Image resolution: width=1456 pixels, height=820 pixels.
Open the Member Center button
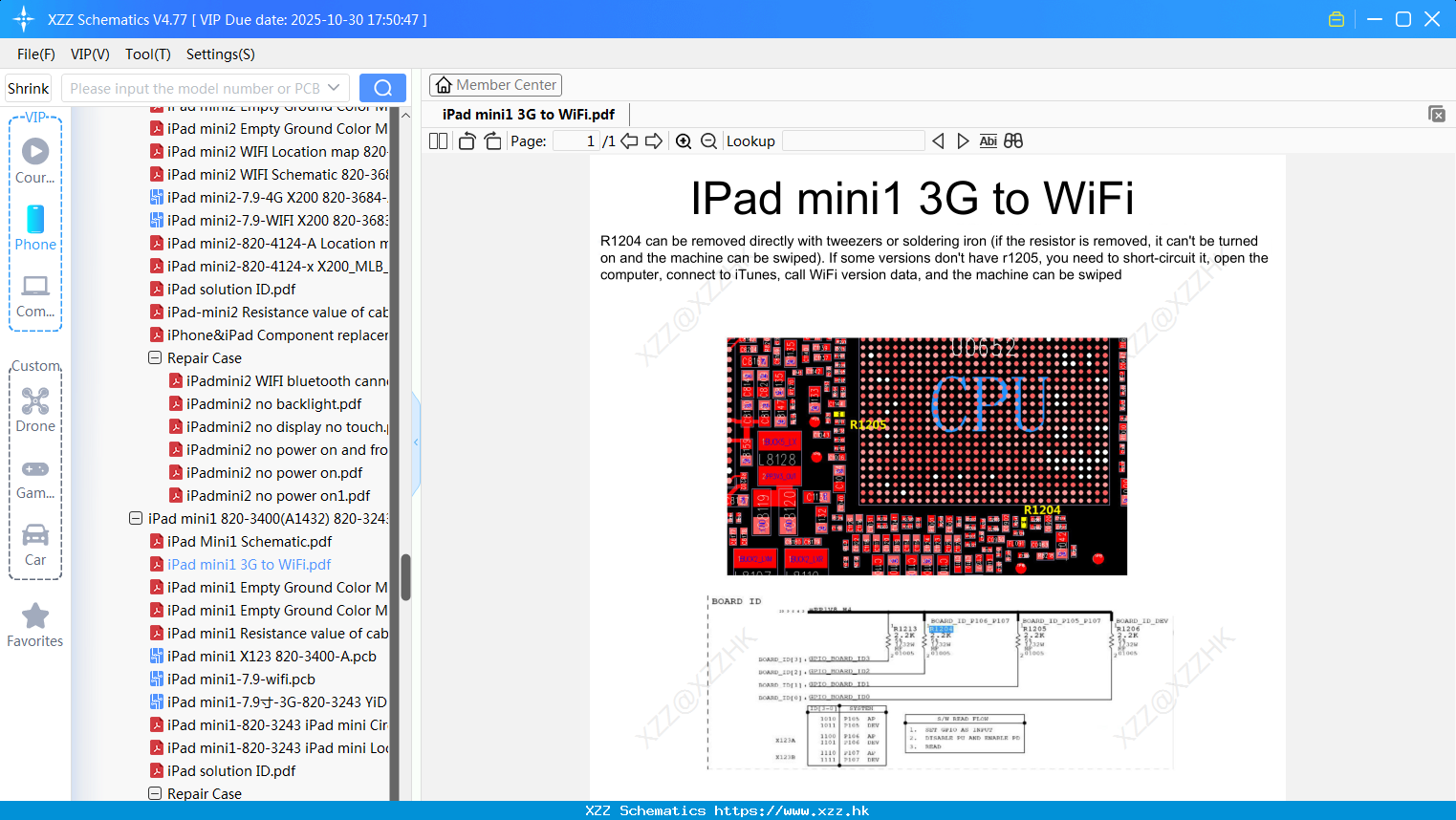pyautogui.click(x=495, y=85)
